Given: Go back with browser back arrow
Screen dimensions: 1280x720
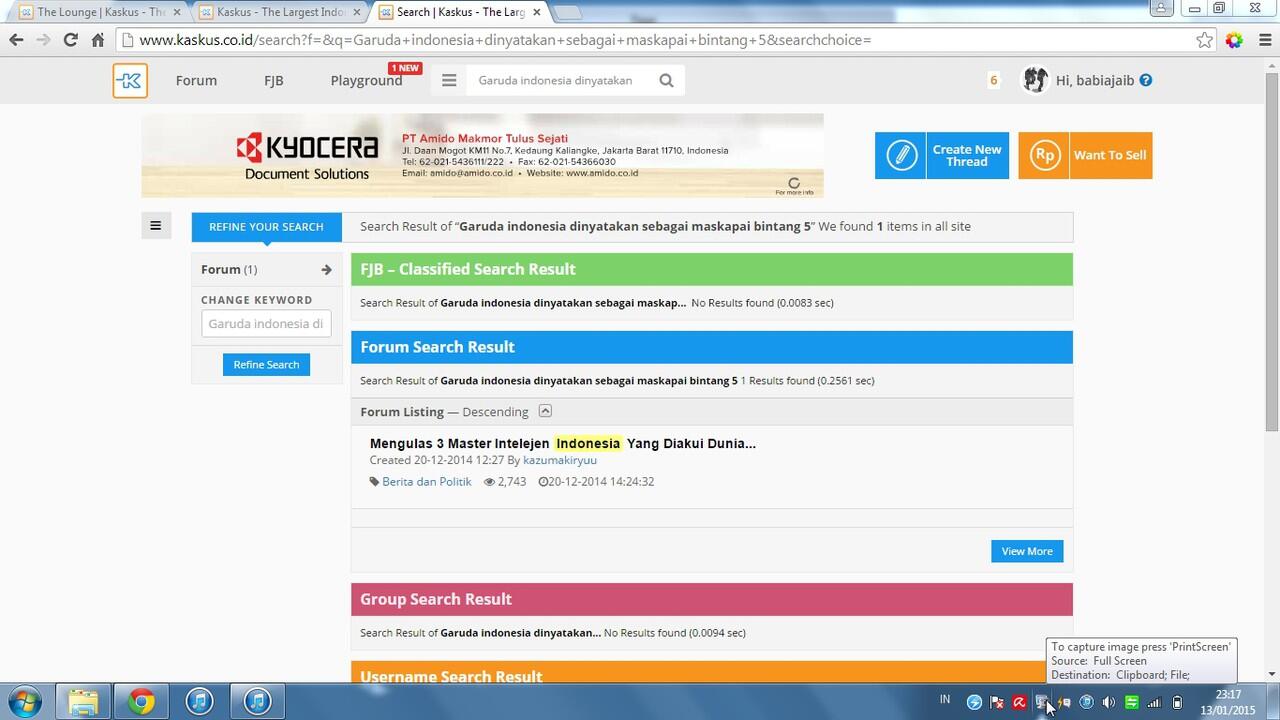Looking at the screenshot, I should pos(16,40).
